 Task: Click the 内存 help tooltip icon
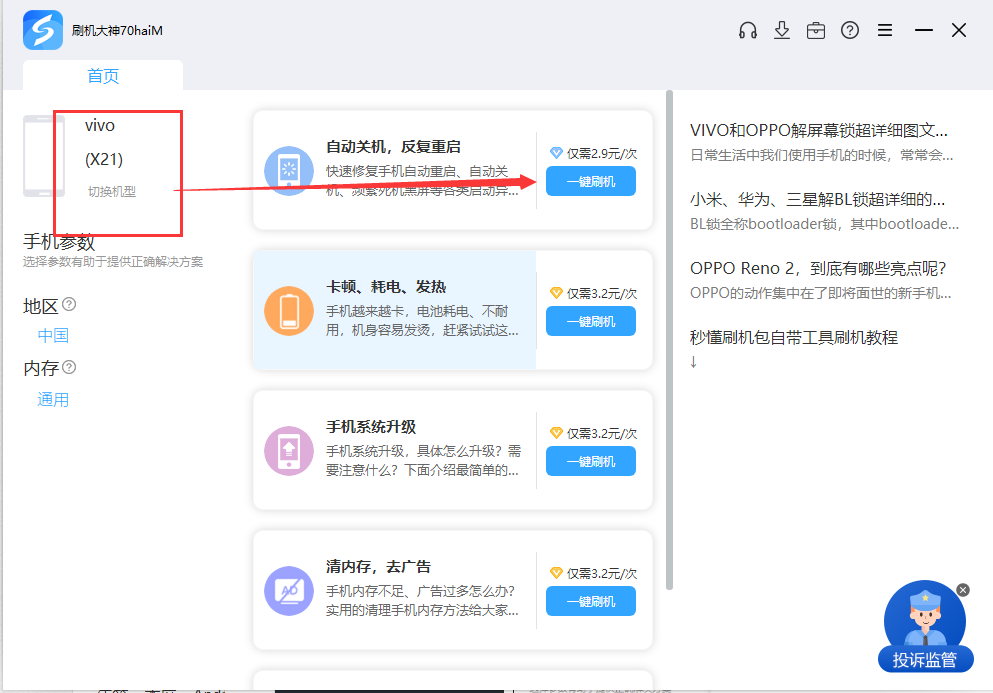[69, 367]
